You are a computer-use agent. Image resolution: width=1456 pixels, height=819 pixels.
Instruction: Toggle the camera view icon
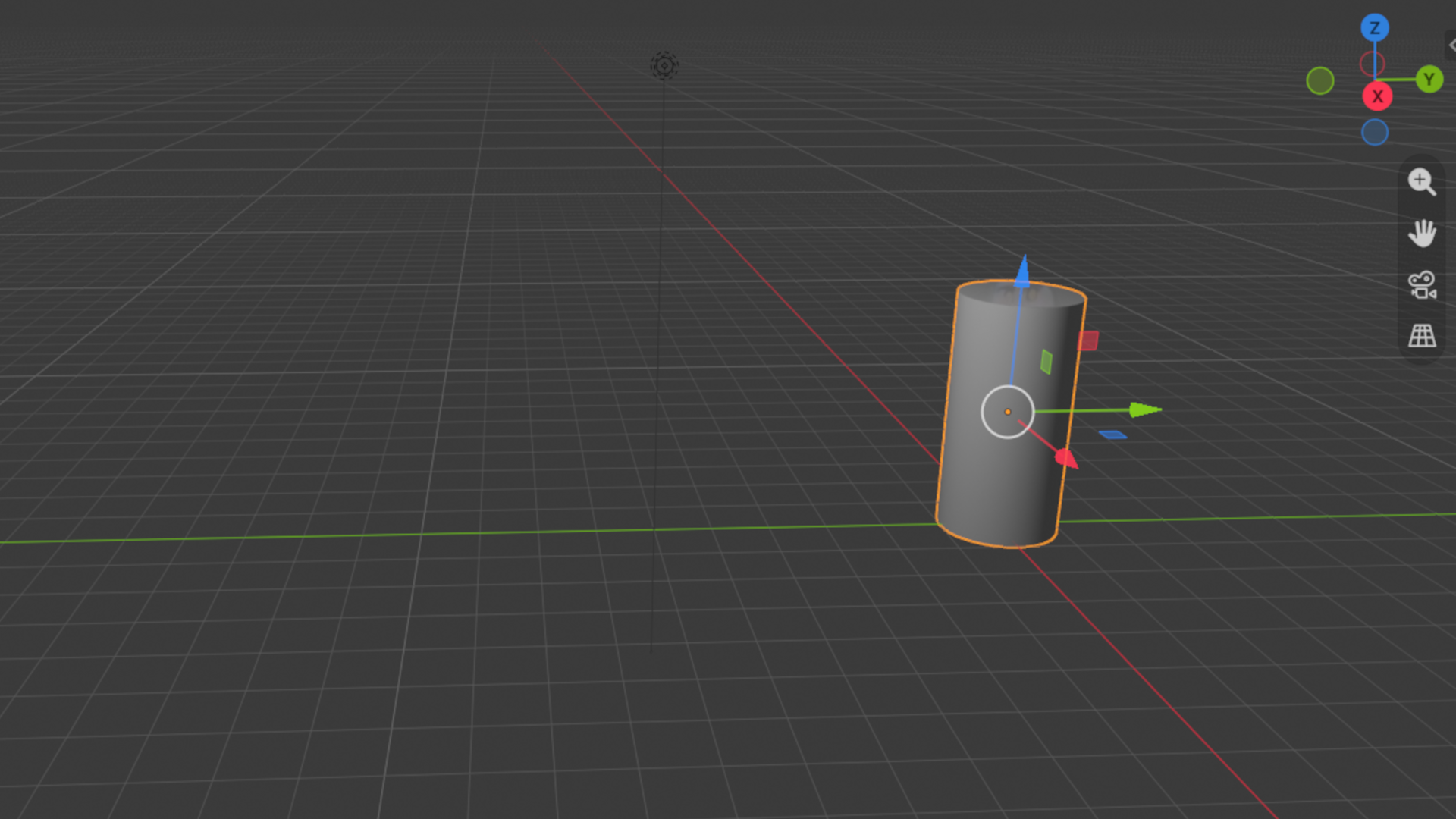coord(1422,285)
